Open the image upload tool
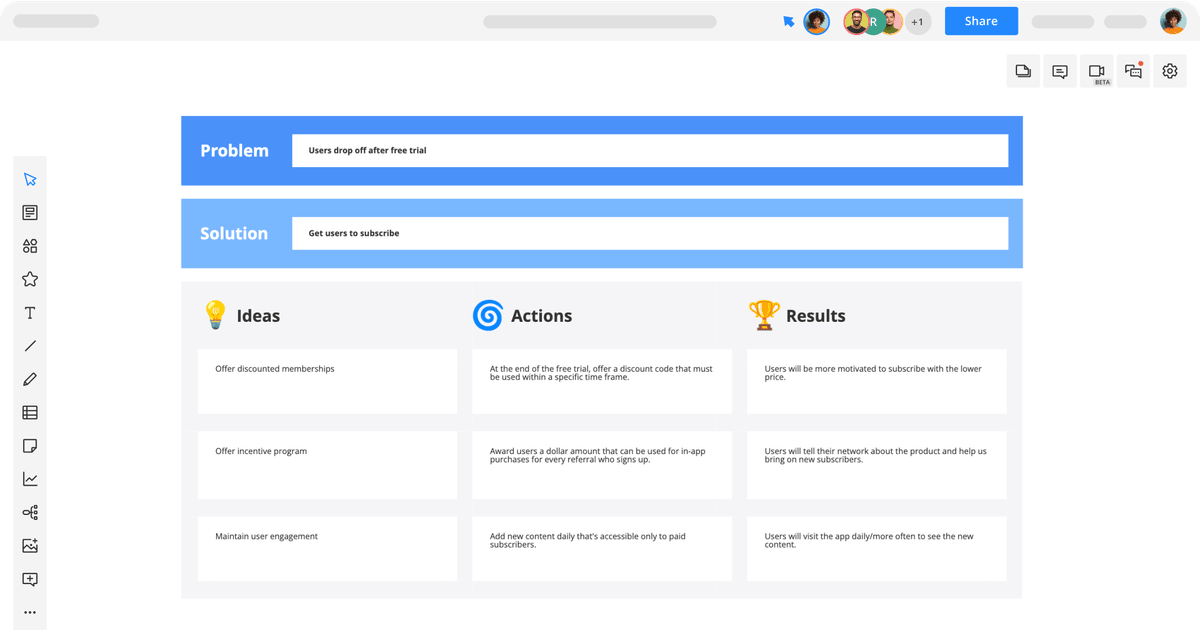Image resolution: width=1200 pixels, height=630 pixels. (x=30, y=545)
